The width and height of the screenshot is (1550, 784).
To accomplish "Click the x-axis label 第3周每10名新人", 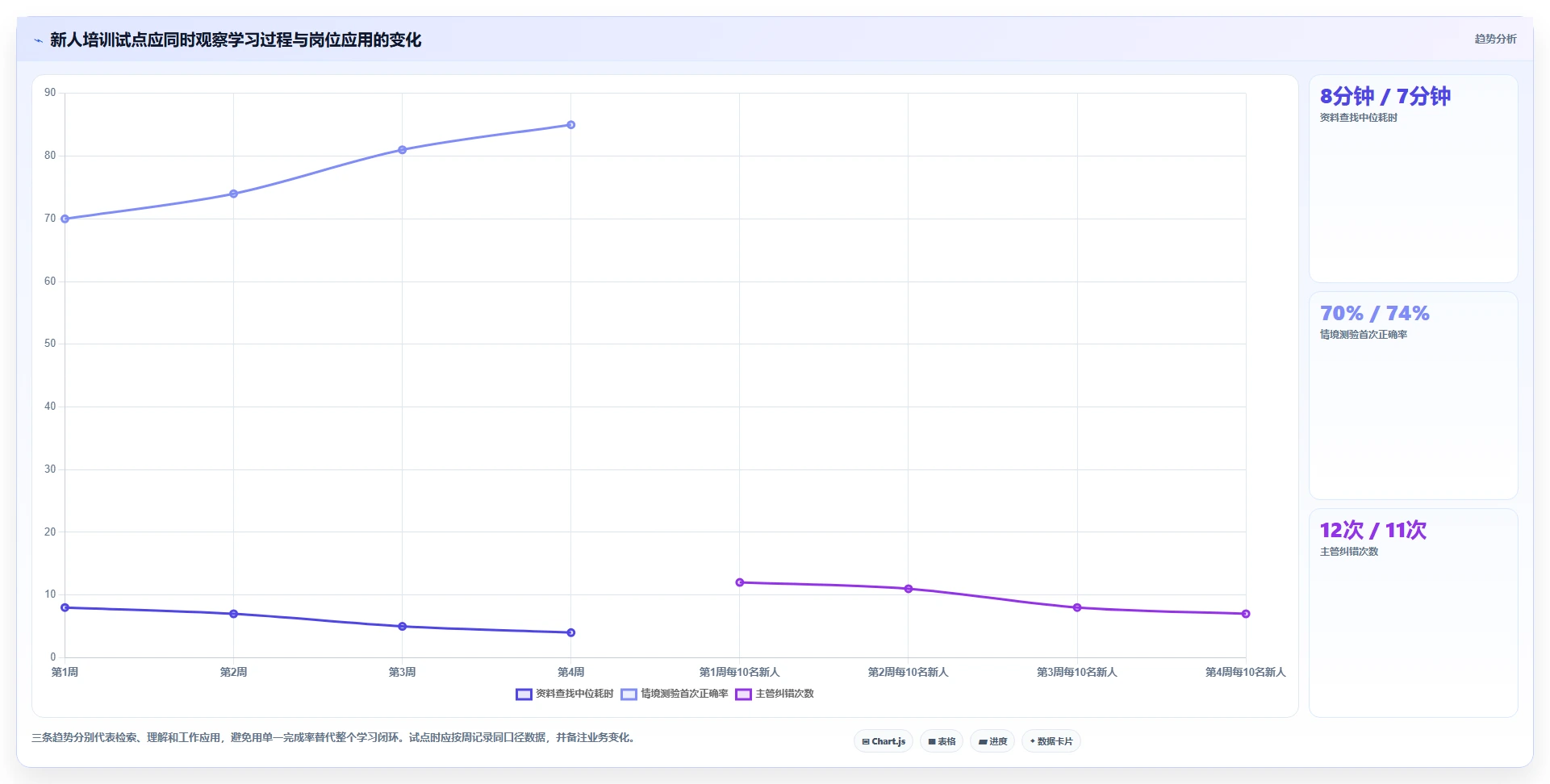I will [1077, 672].
